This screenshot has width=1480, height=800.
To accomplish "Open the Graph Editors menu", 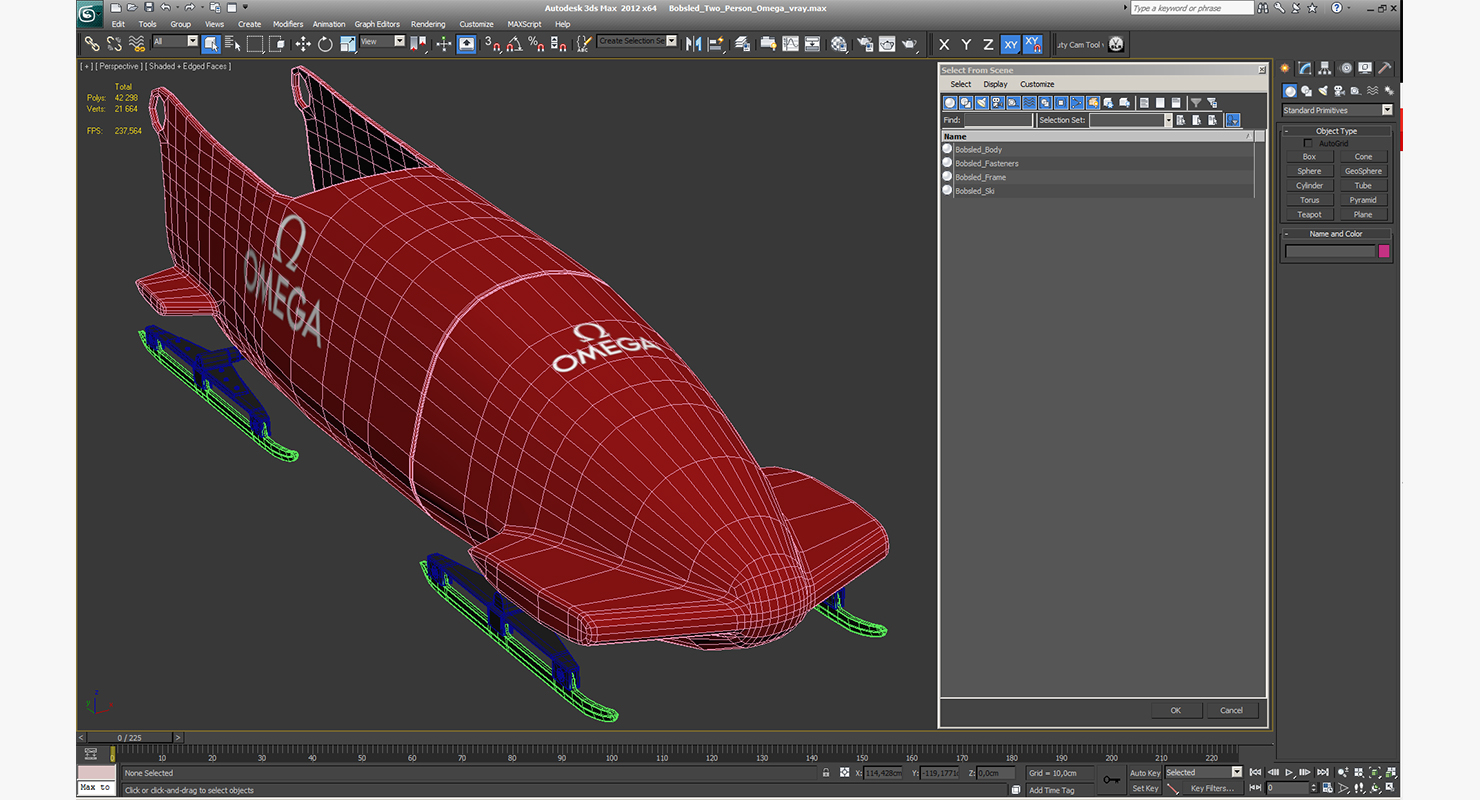I will (377, 24).
